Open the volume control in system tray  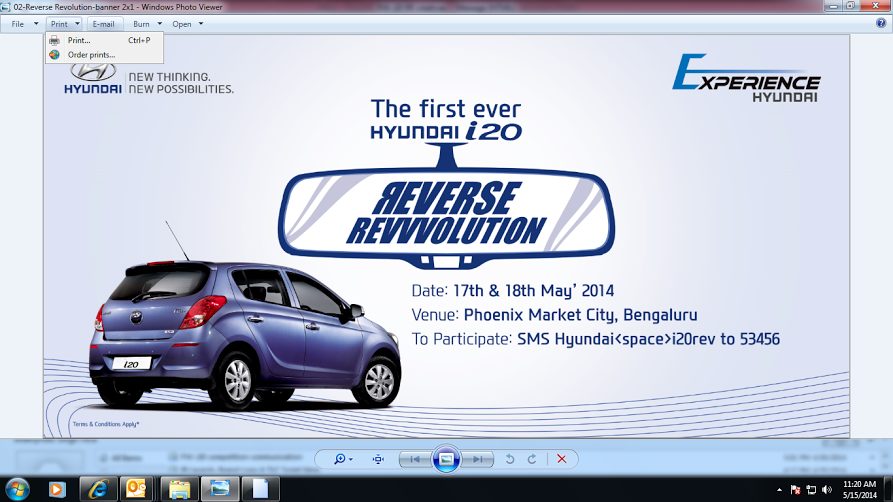tap(827, 489)
